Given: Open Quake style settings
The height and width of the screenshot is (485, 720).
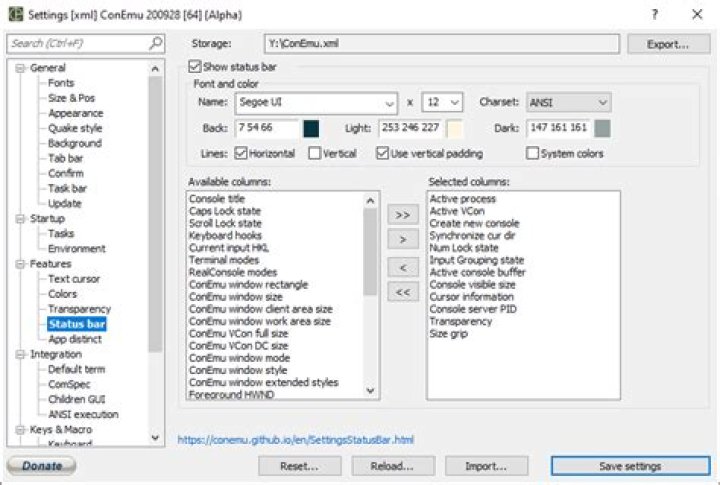Looking at the screenshot, I should (75, 128).
